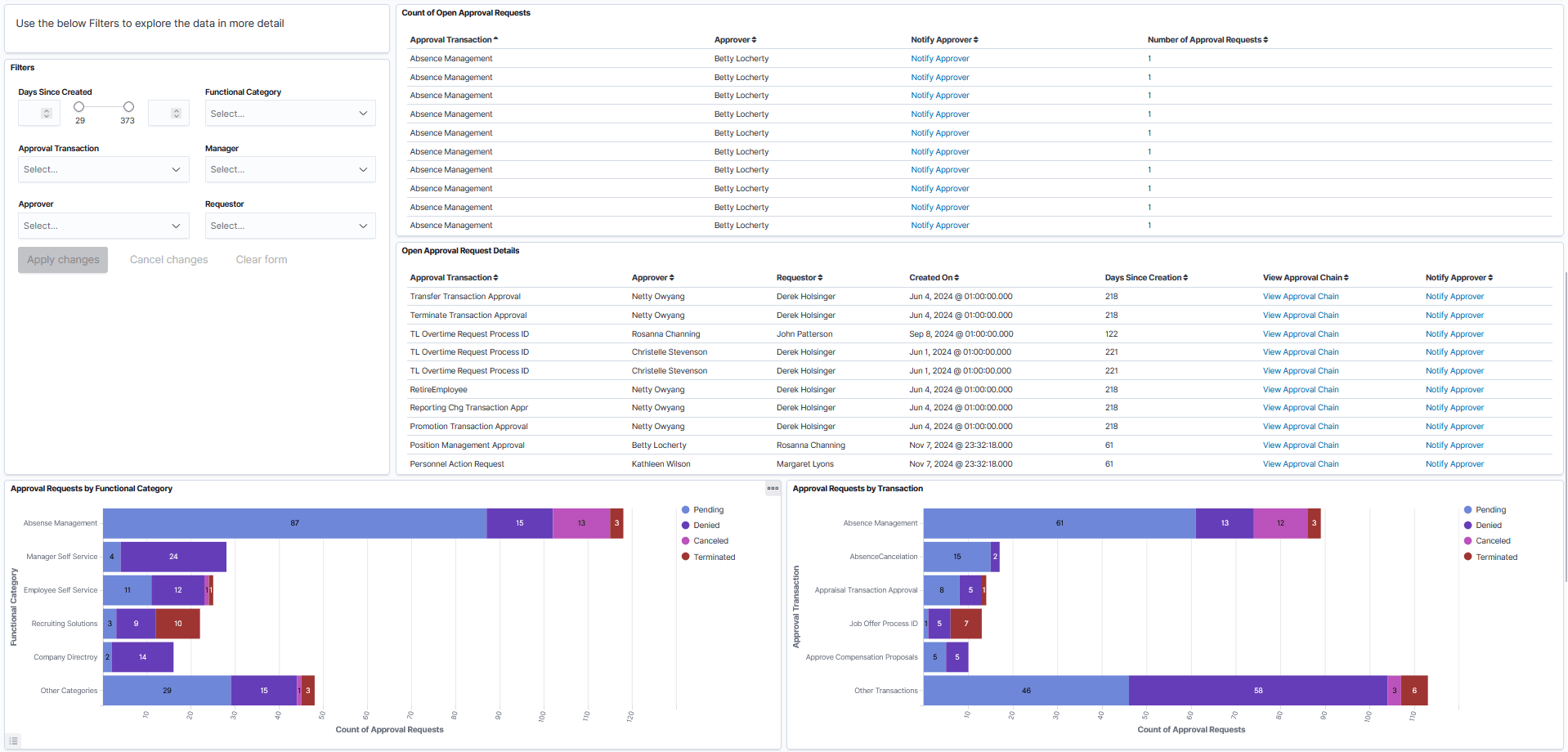Sort Number of Approval Requests via sort arrows
1568x752 pixels.
[x=1267, y=39]
